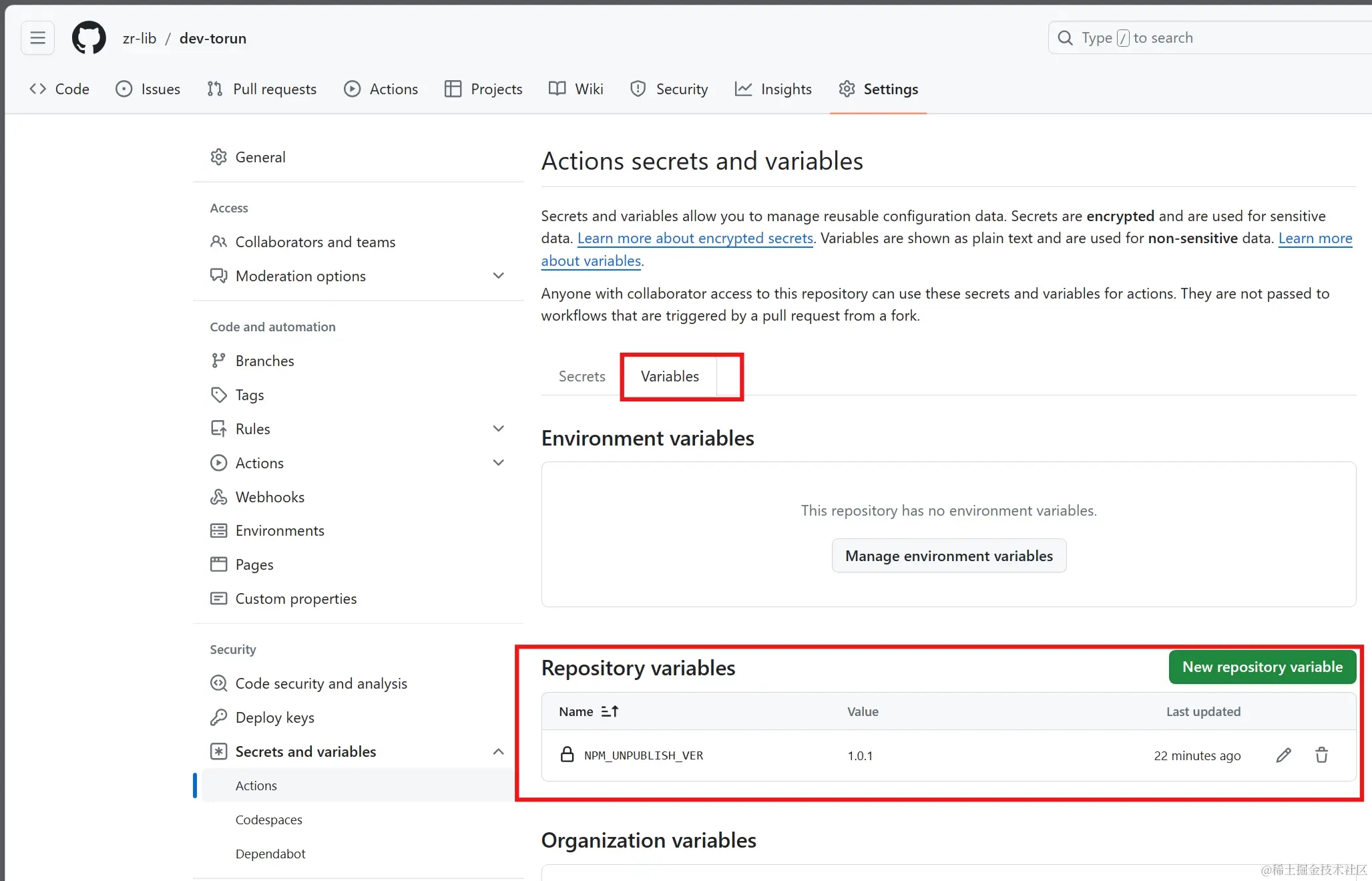Expand the Rules sidebar section

498,429
